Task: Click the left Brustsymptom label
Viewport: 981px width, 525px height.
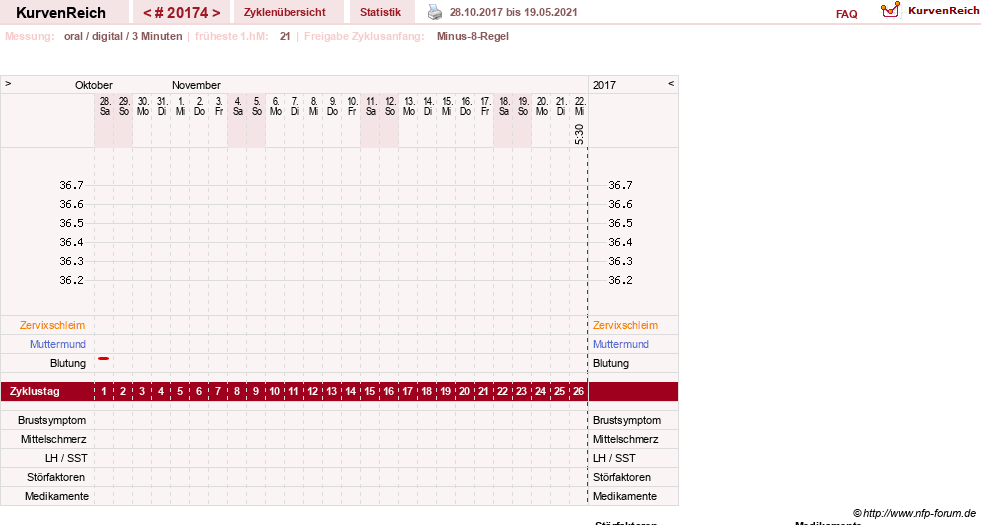Action: [52, 421]
